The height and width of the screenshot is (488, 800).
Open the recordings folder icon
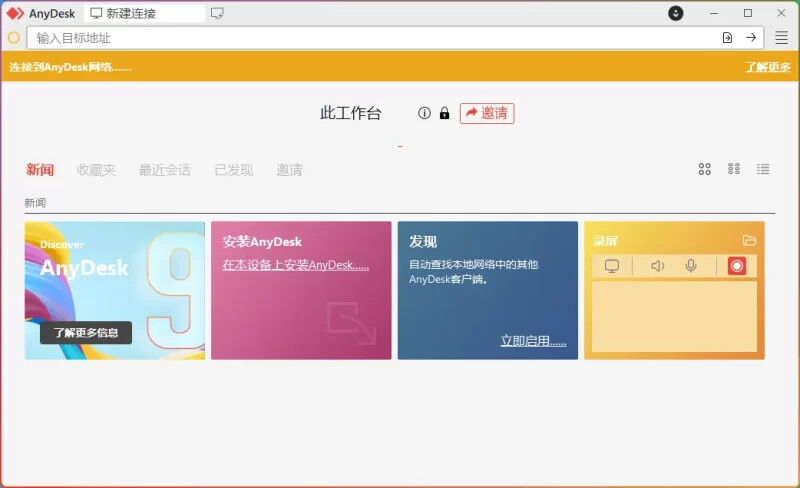749,240
